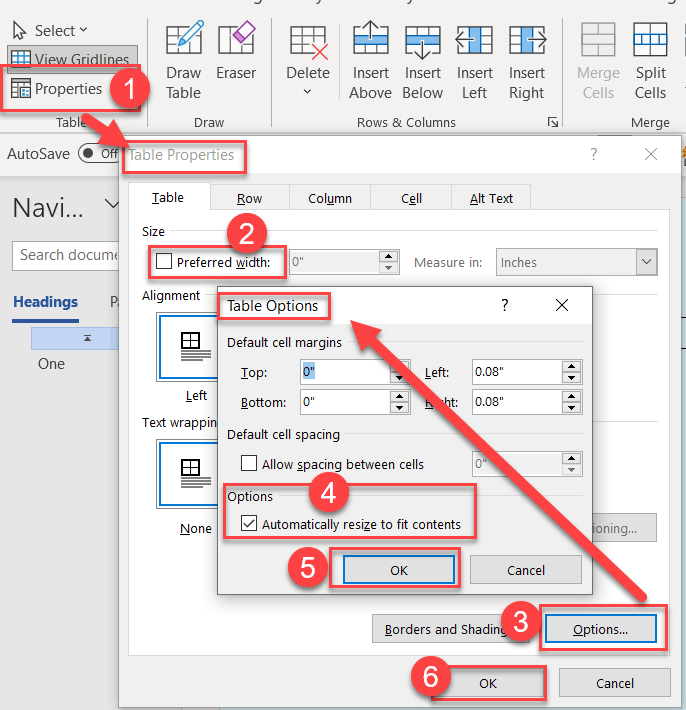Open the Measure in dropdown
Screen dimensions: 686x710
click(x=646, y=262)
